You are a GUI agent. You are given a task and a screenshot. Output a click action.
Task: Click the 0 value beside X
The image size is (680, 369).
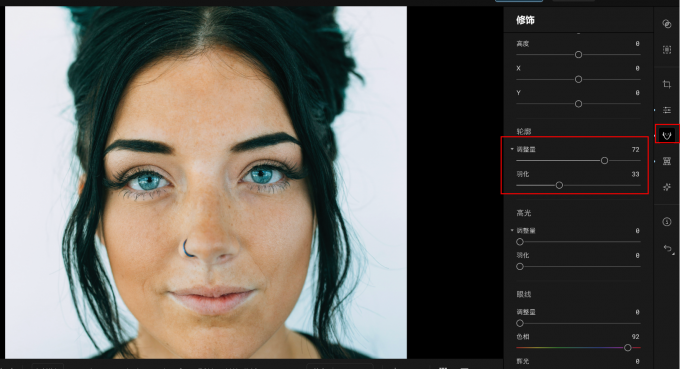(x=637, y=69)
